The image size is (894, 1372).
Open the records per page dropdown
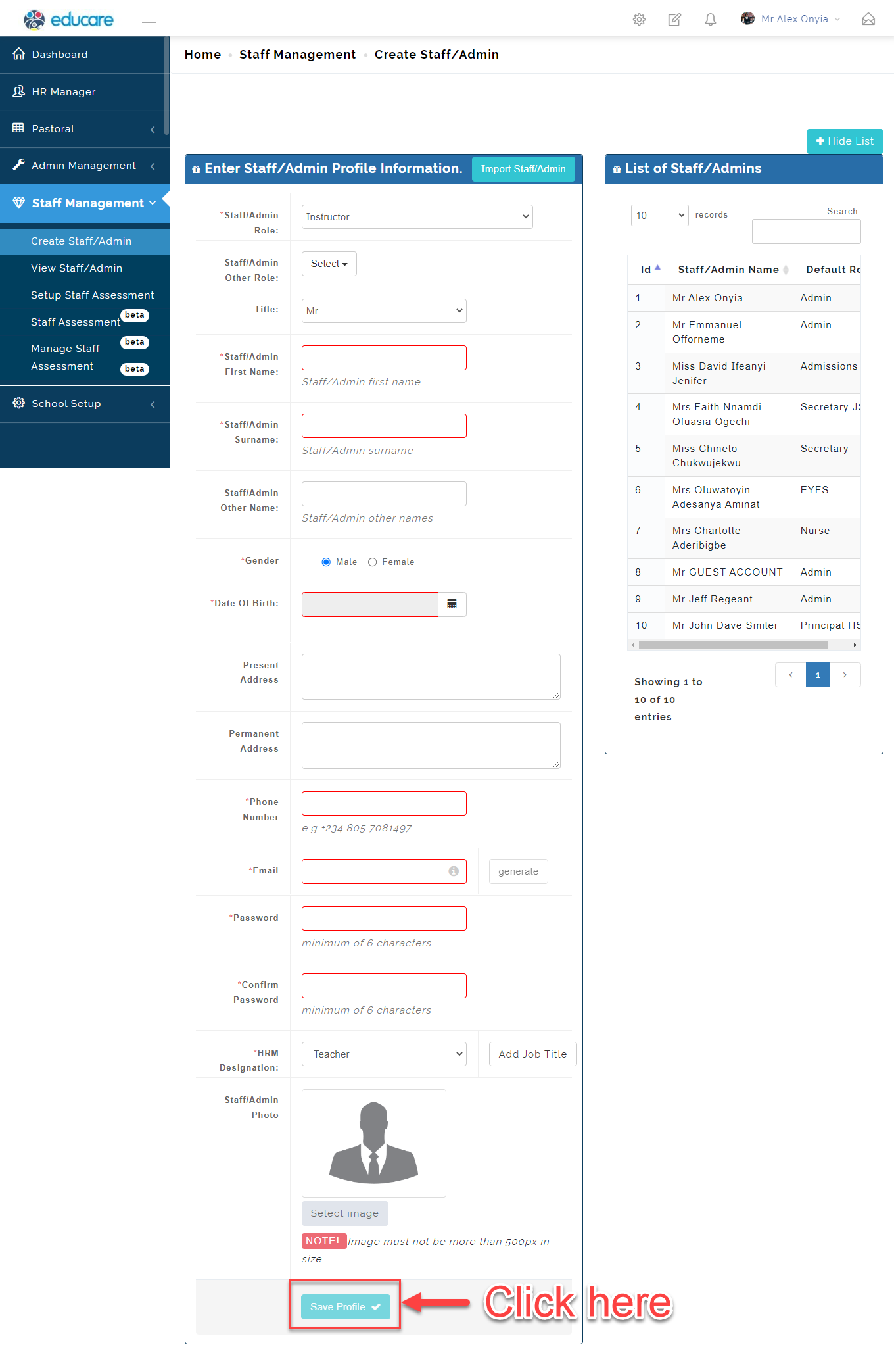[x=660, y=215]
